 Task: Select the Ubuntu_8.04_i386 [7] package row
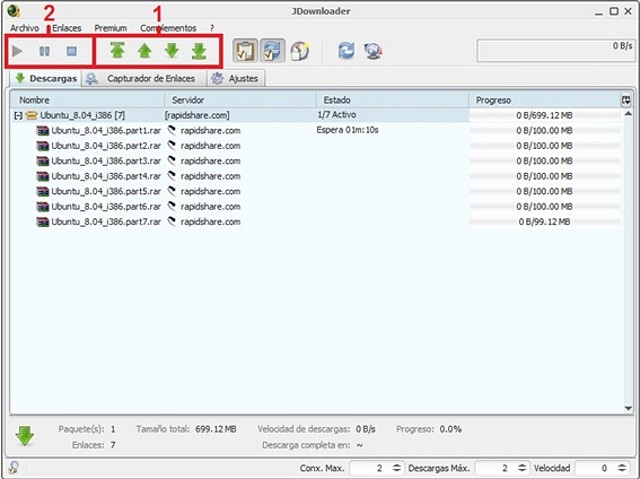click(x=316, y=115)
